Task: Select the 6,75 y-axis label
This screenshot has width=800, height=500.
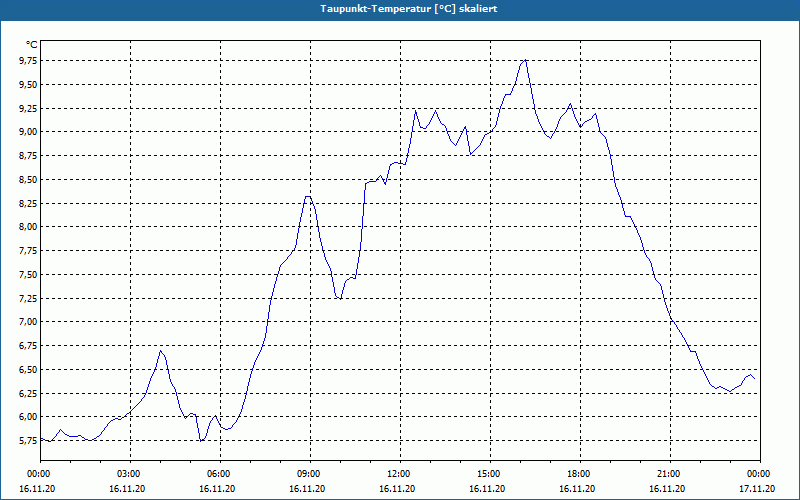Action: pyautogui.click(x=28, y=345)
